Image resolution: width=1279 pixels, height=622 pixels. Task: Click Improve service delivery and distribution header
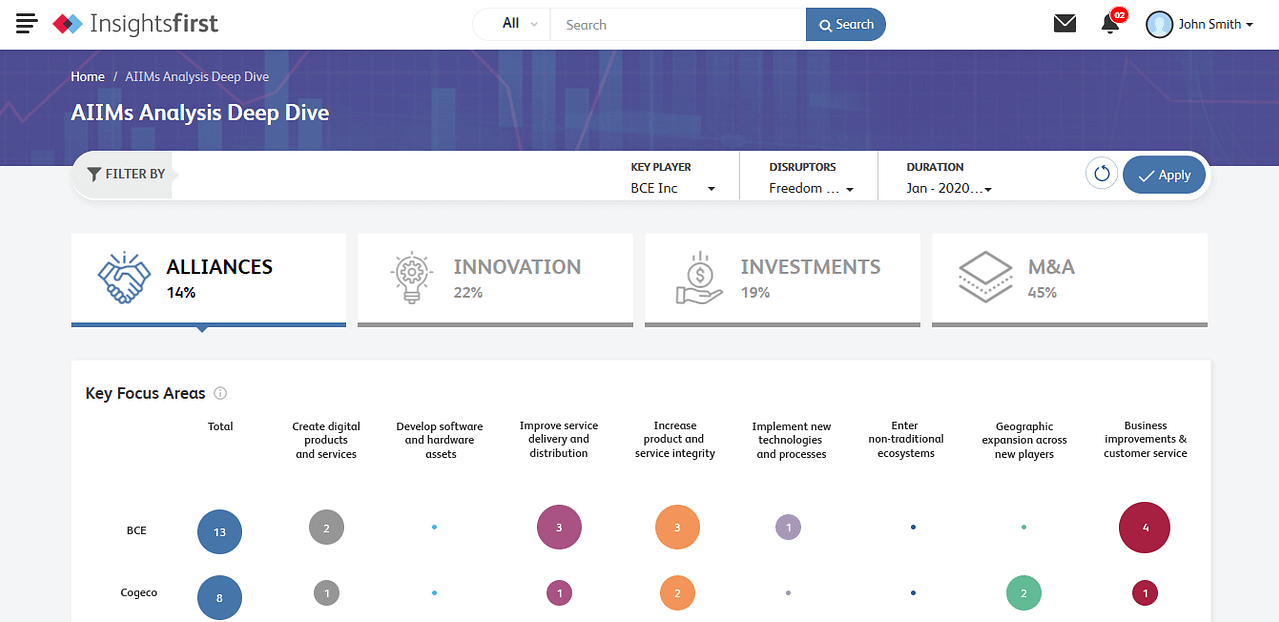(559, 439)
